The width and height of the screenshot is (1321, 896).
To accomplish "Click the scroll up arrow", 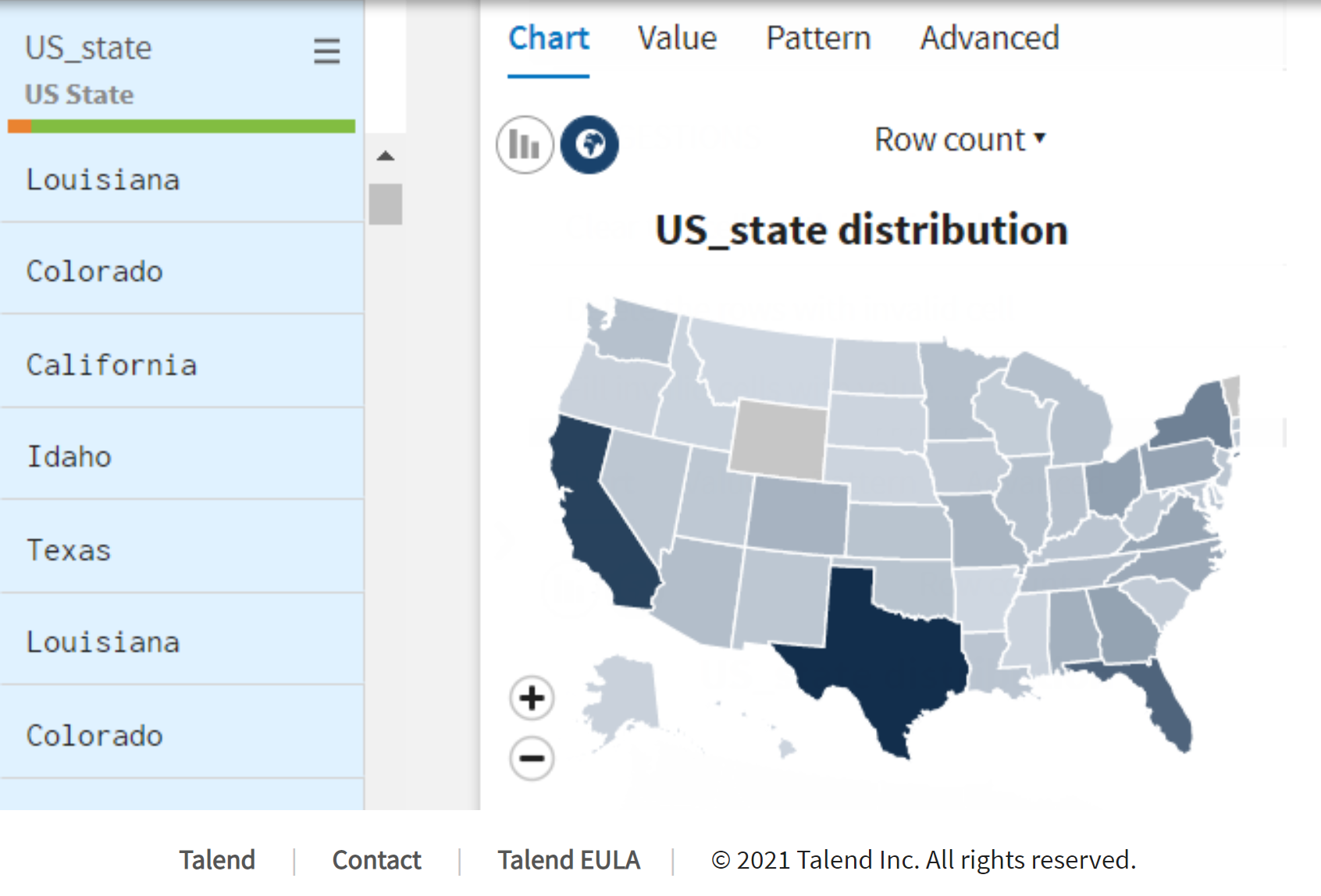I will [385, 156].
